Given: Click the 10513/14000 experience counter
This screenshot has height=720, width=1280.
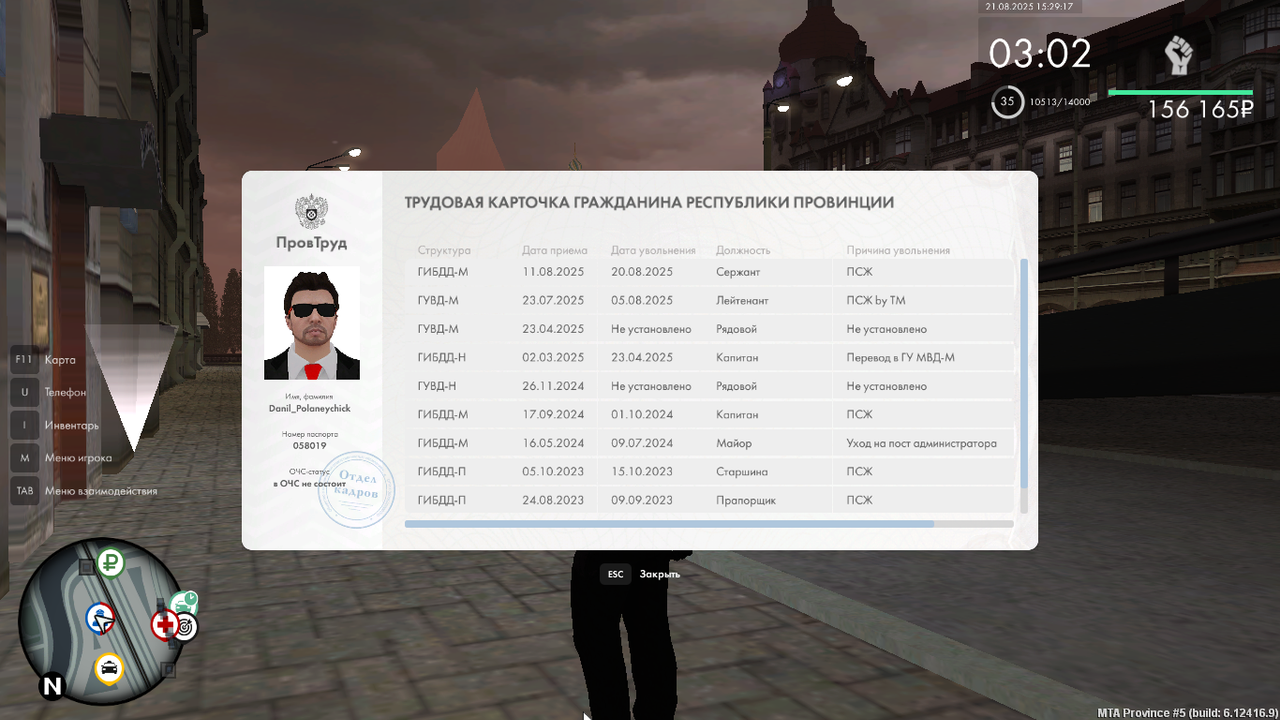Looking at the screenshot, I should click(1060, 102).
